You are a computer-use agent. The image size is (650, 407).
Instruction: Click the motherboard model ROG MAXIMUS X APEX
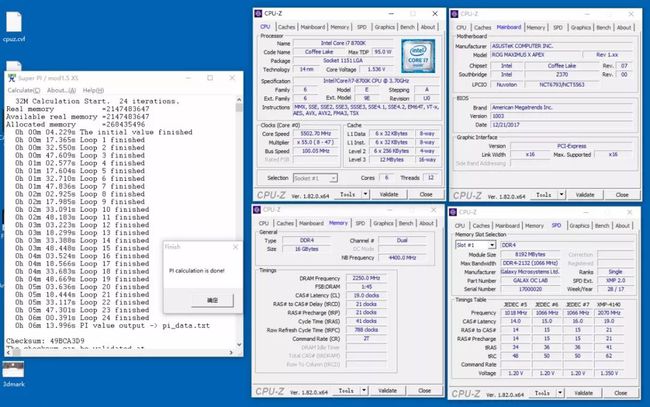point(536,55)
